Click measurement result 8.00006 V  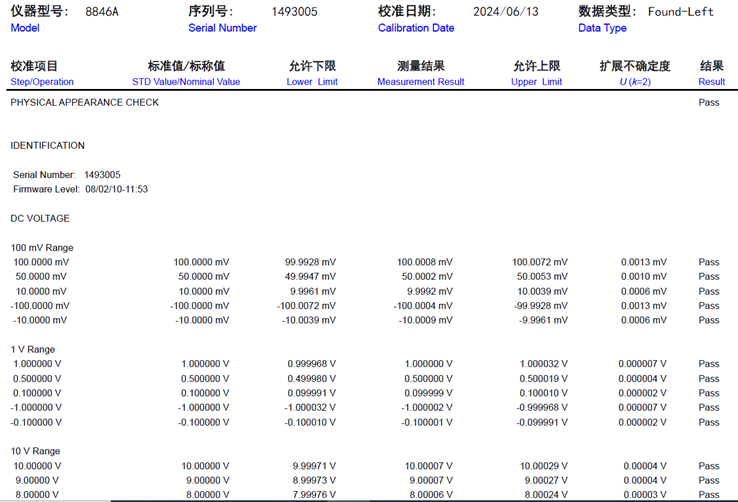coord(431,495)
